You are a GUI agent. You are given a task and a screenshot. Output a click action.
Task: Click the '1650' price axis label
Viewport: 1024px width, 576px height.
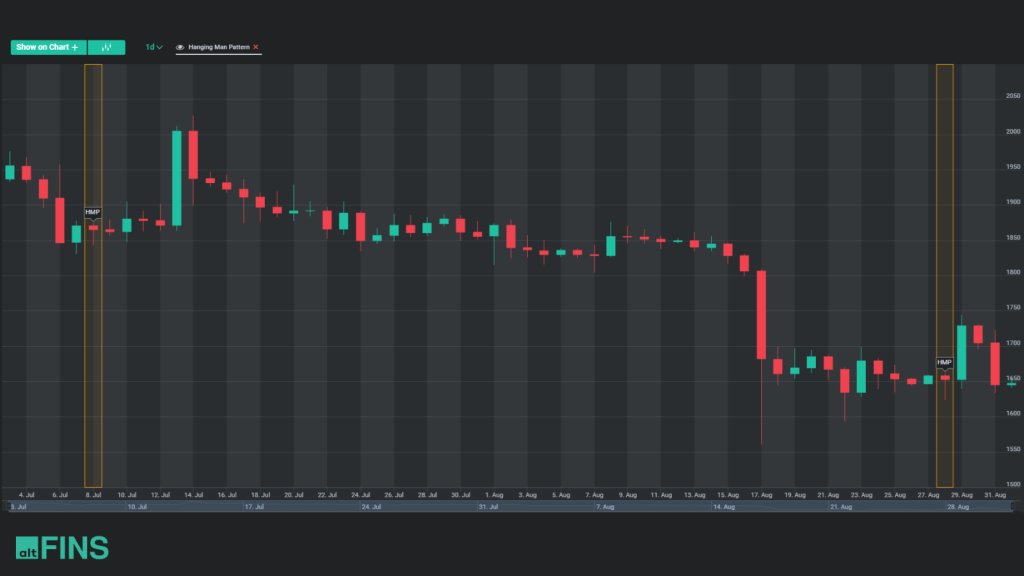pyautogui.click(x=1013, y=378)
